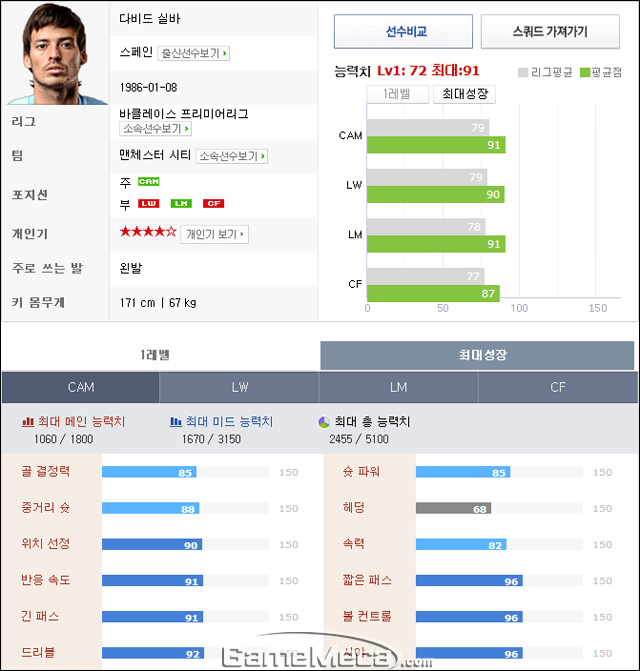Image resolution: width=640 pixels, height=671 pixels.
Task: Click the red bar chart icon by 최대 메인 능력치
Action: coord(28,422)
